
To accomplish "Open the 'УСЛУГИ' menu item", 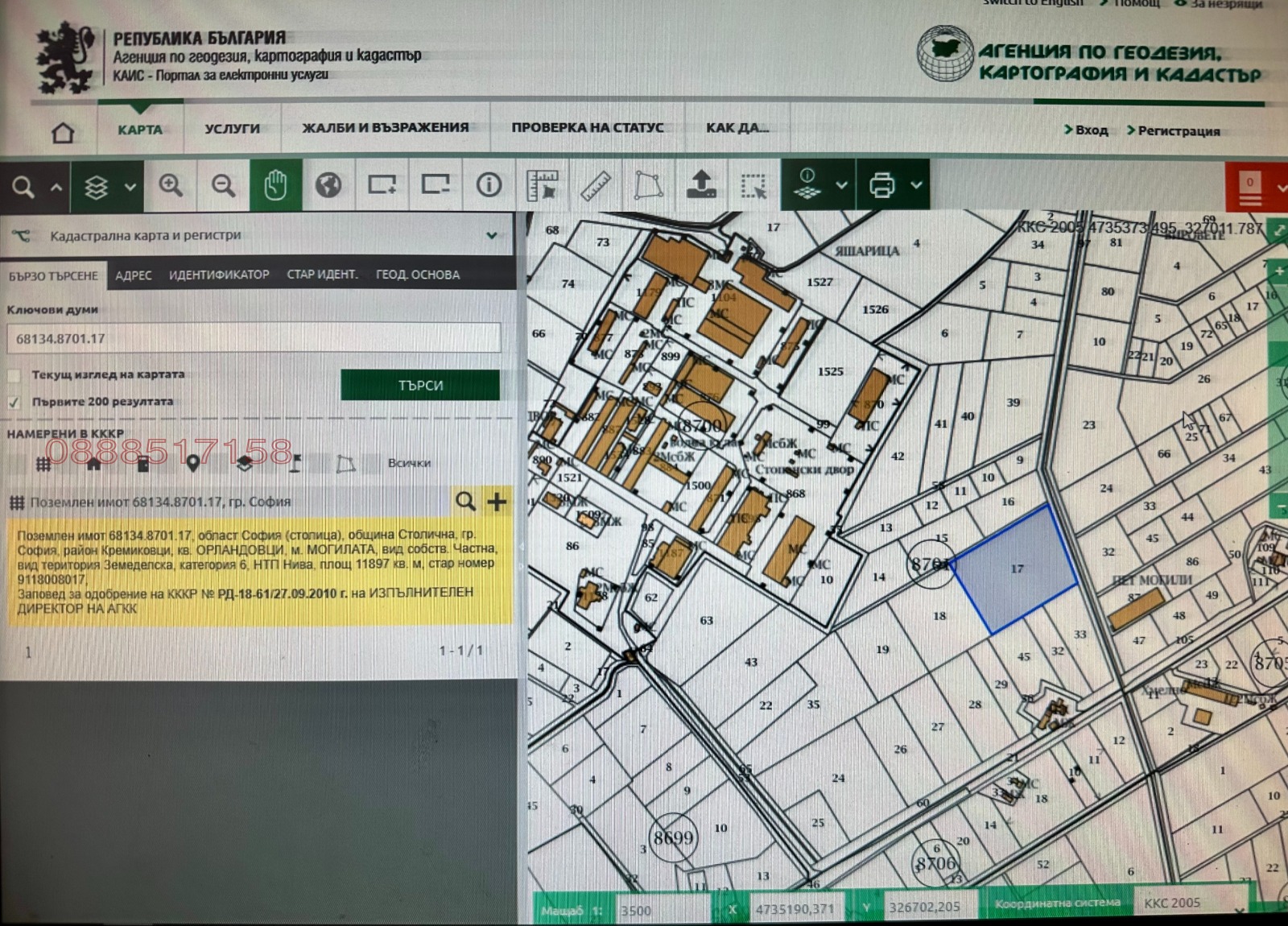I will (x=232, y=129).
